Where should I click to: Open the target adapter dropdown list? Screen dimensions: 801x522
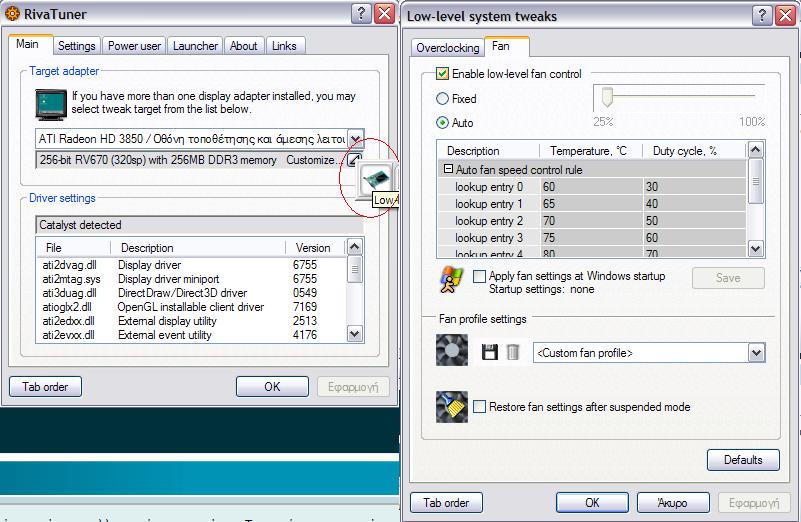pyautogui.click(x=356, y=138)
